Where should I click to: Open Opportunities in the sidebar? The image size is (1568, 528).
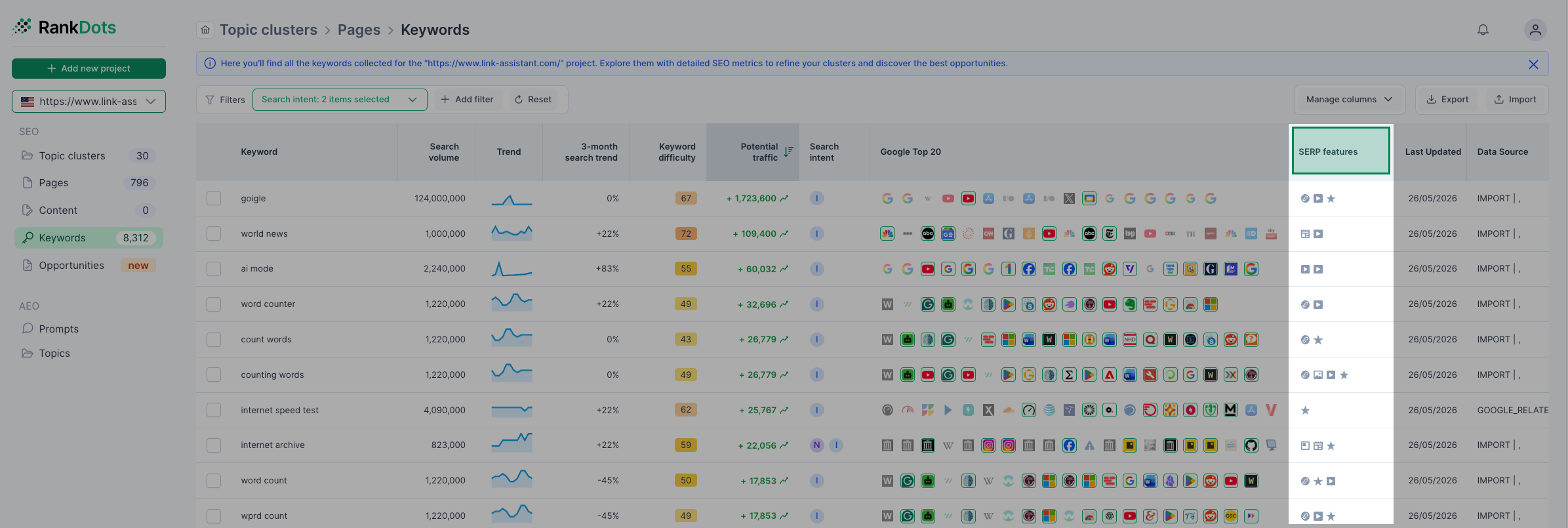click(x=89, y=266)
